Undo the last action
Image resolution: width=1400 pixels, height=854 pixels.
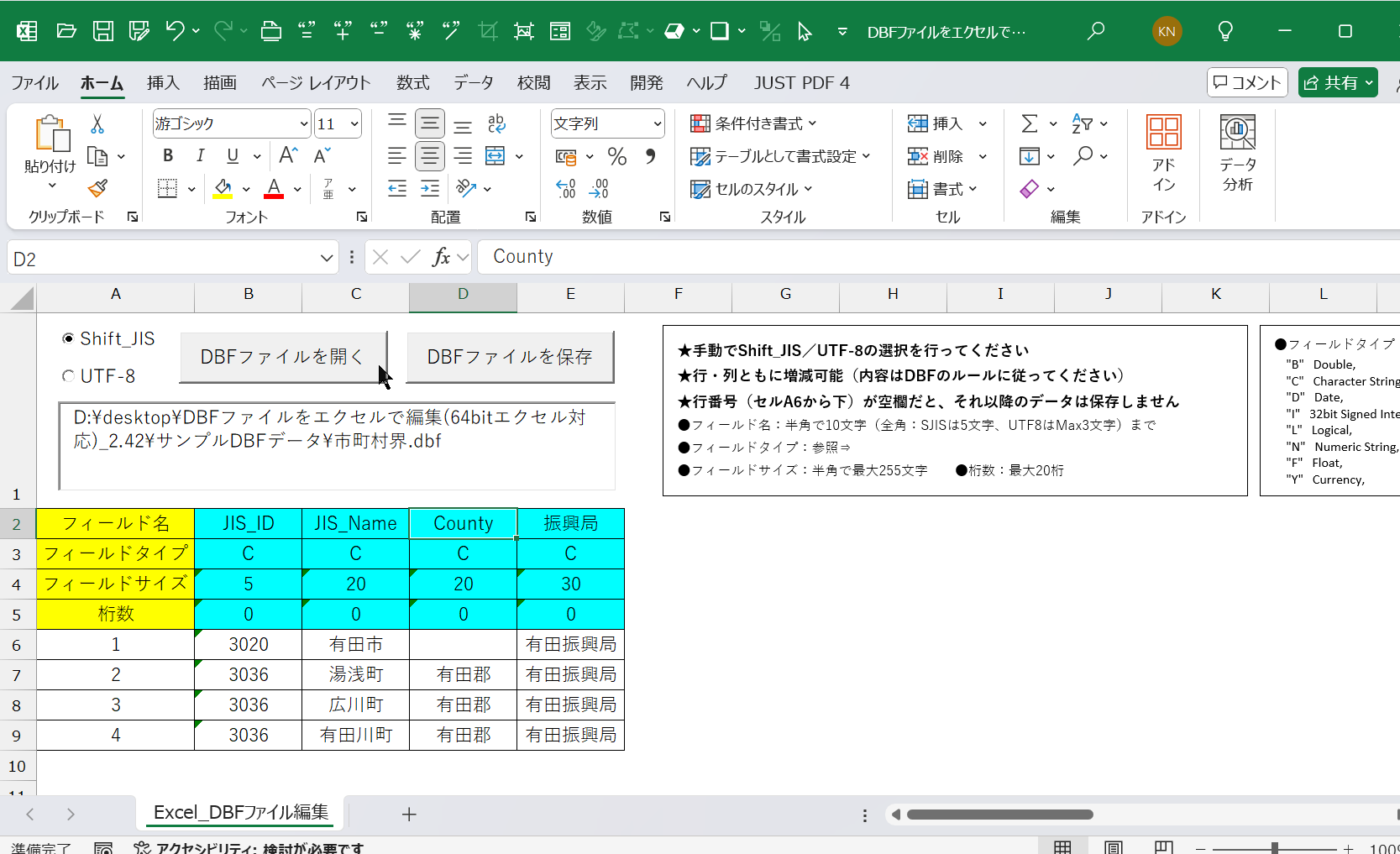[x=175, y=32]
